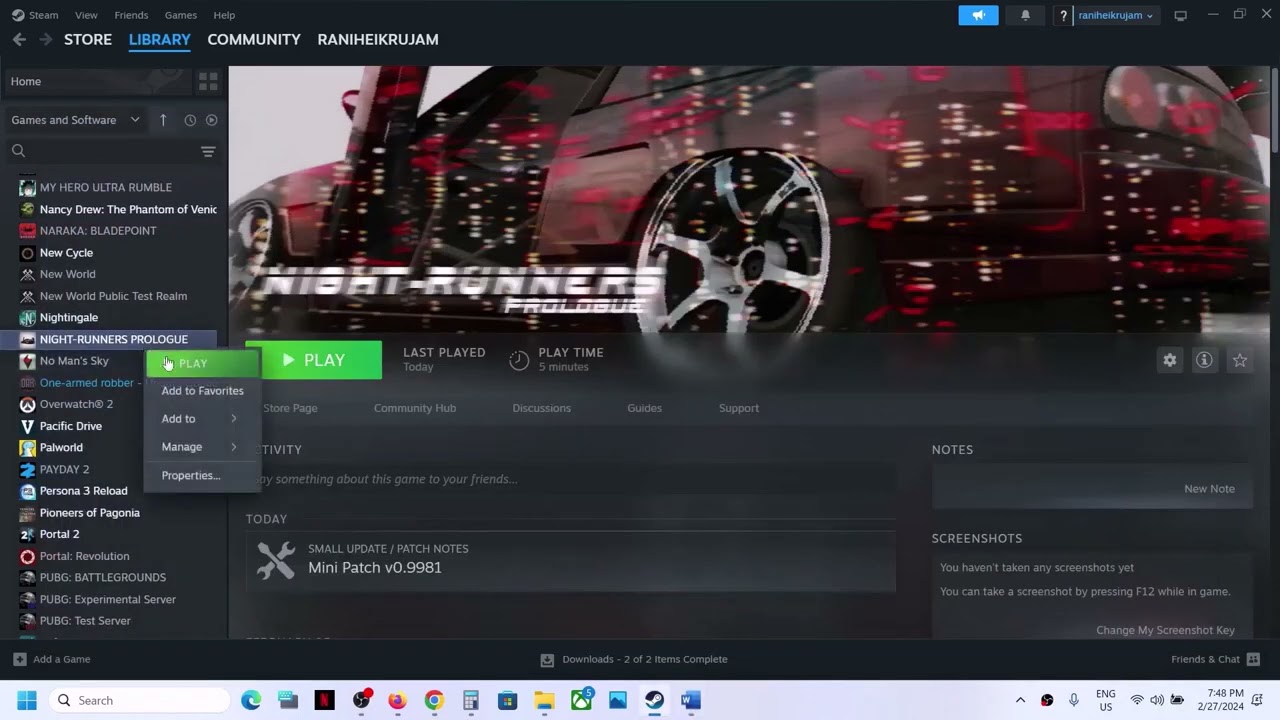
Task: Click Change My Screenshot Key
Action: pos(1165,630)
